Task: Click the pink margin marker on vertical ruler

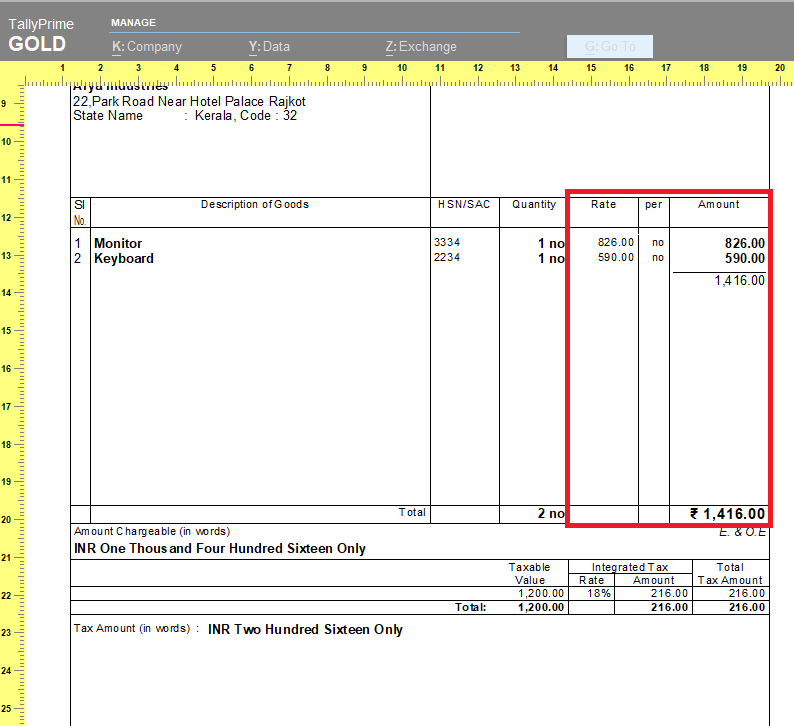Action: coord(10,125)
